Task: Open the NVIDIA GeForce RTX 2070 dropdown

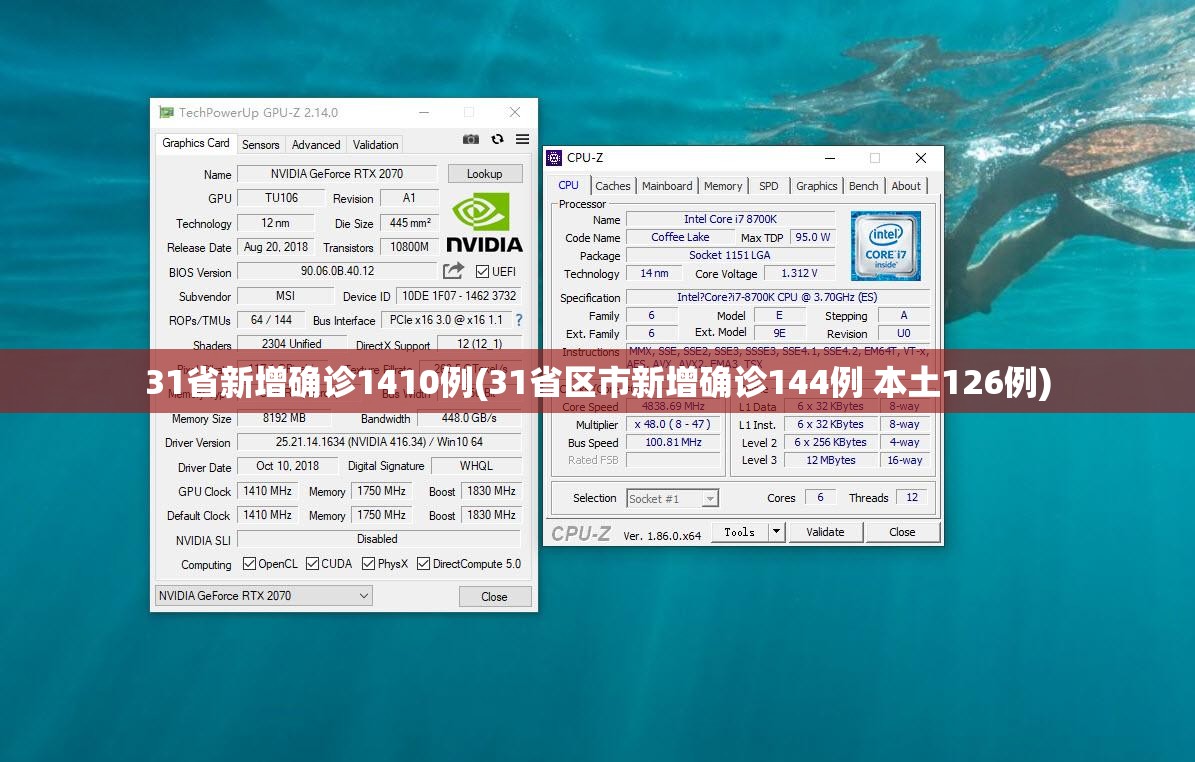Action: pyautogui.click(x=264, y=596)
